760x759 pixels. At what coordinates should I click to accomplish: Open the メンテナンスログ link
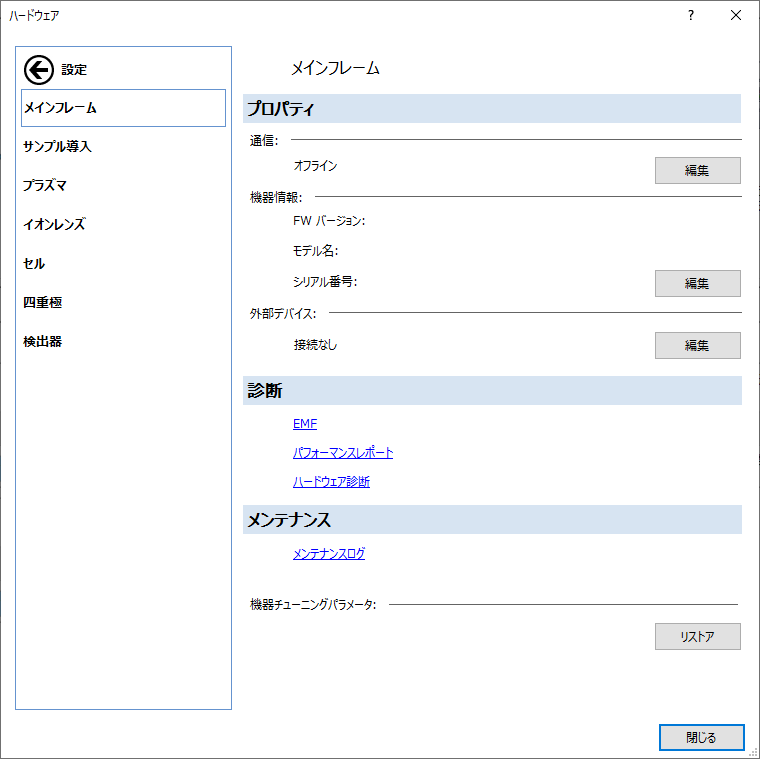(329, 553)
